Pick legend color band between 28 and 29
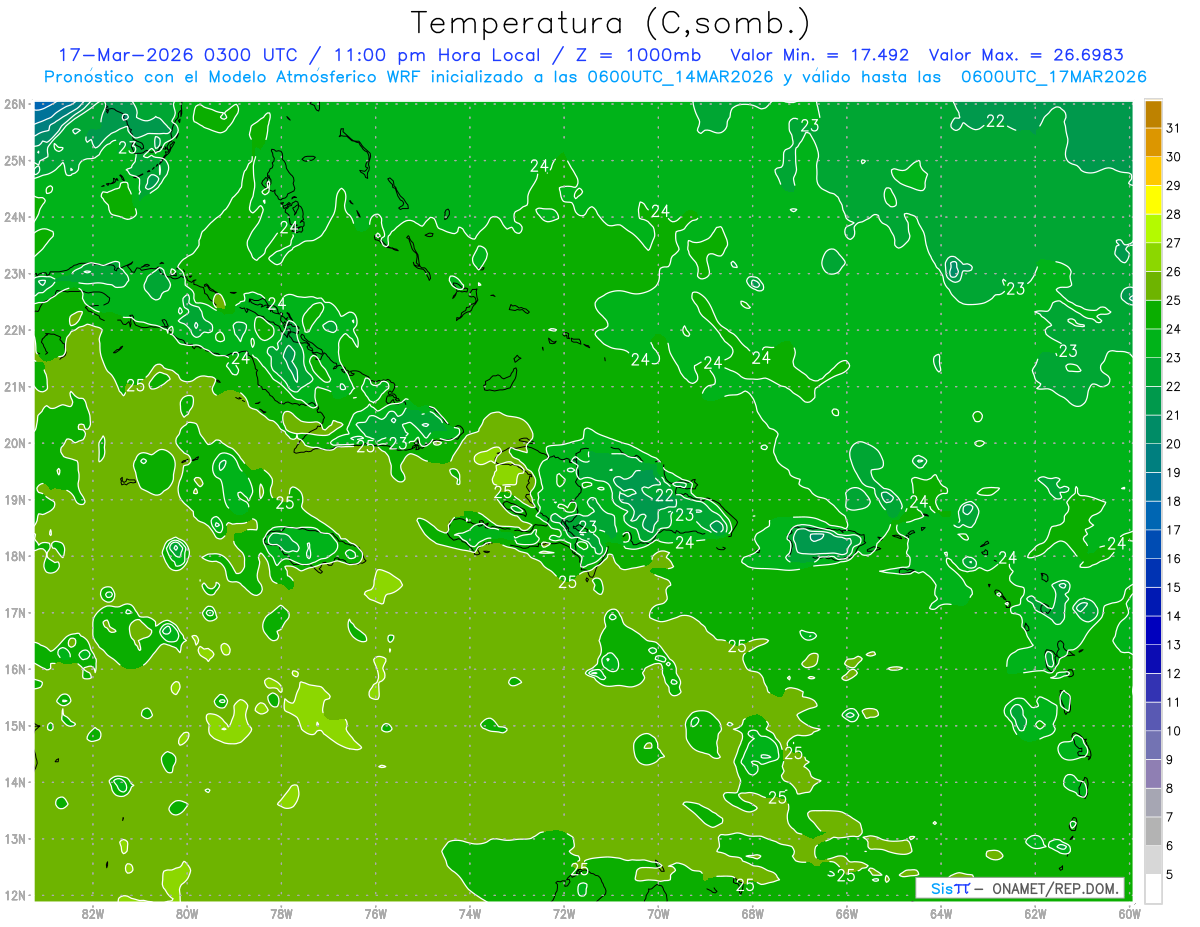 click(1153, 200)
